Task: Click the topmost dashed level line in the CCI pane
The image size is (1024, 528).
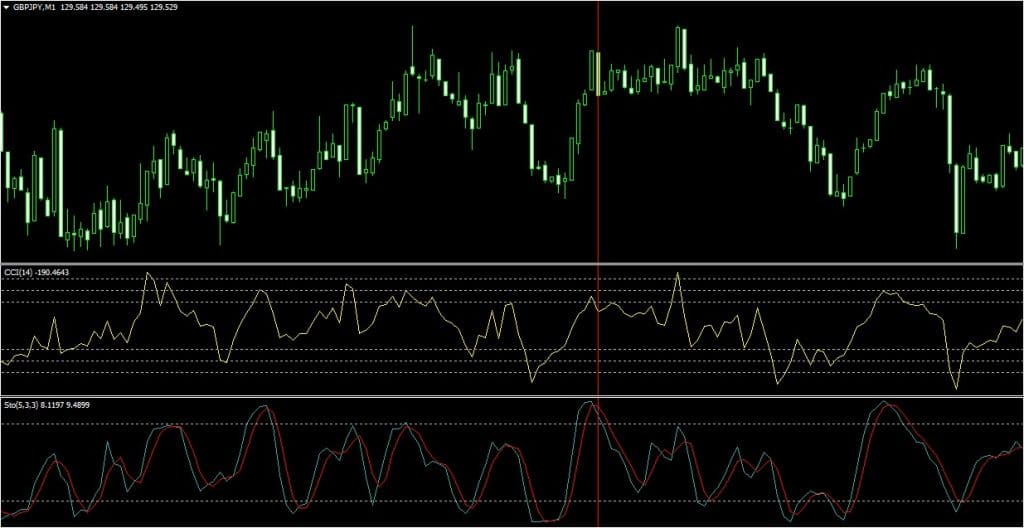Action: pos(300,279)
